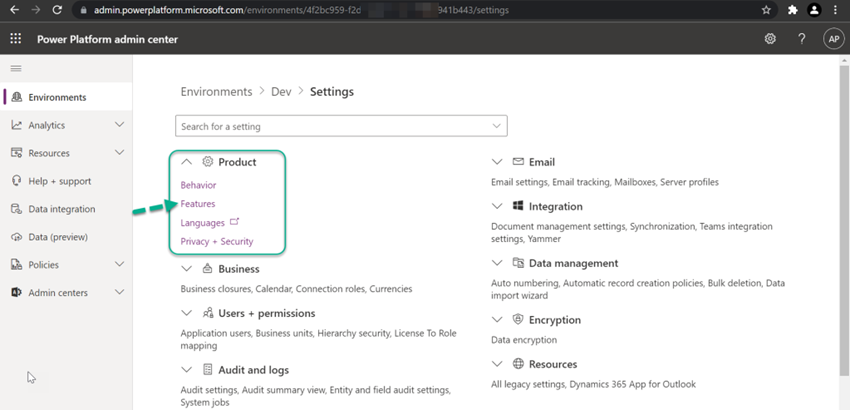The height and width of the screenshot is (410, 850).
Task: Expand the Encryption section chevron
Action: 497,319
